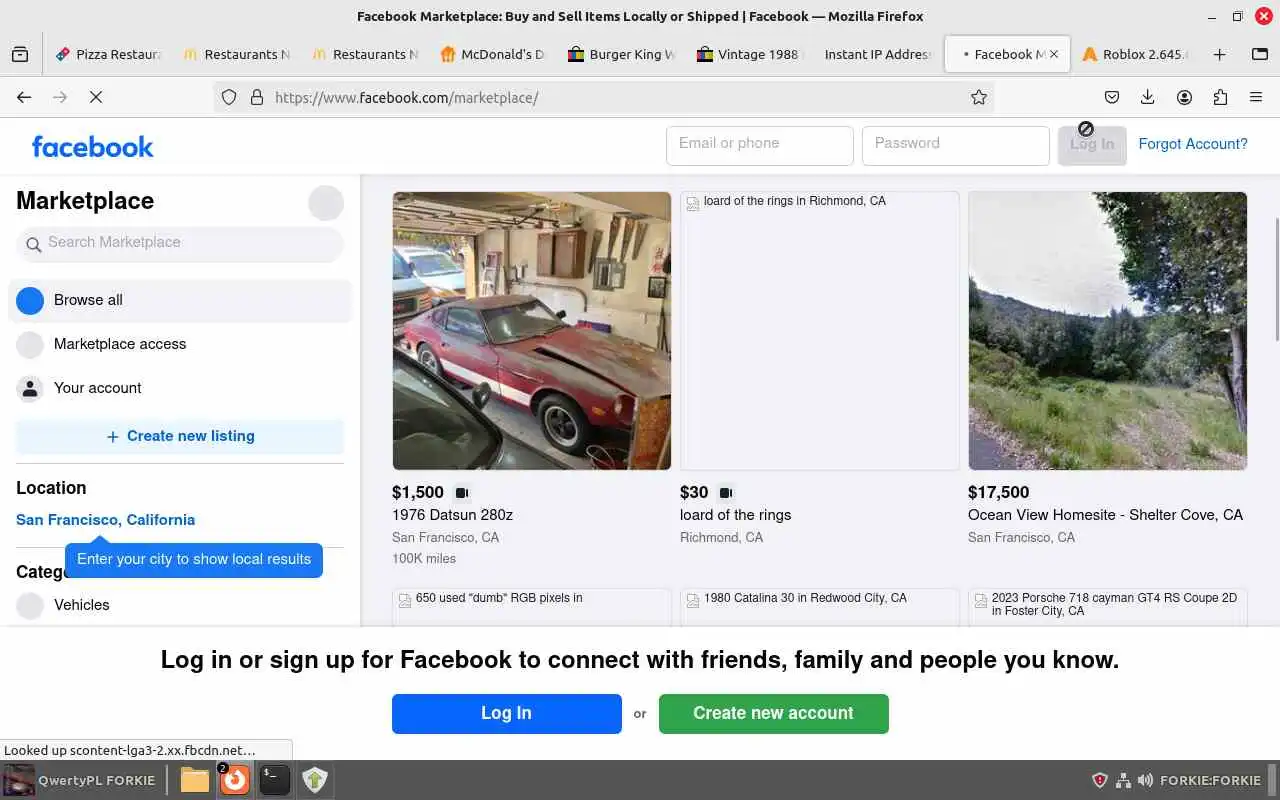The height and width of the screenshot is (800, 1280).
Task: Click the Search Marketplace box
Action: tap(180, 243)
